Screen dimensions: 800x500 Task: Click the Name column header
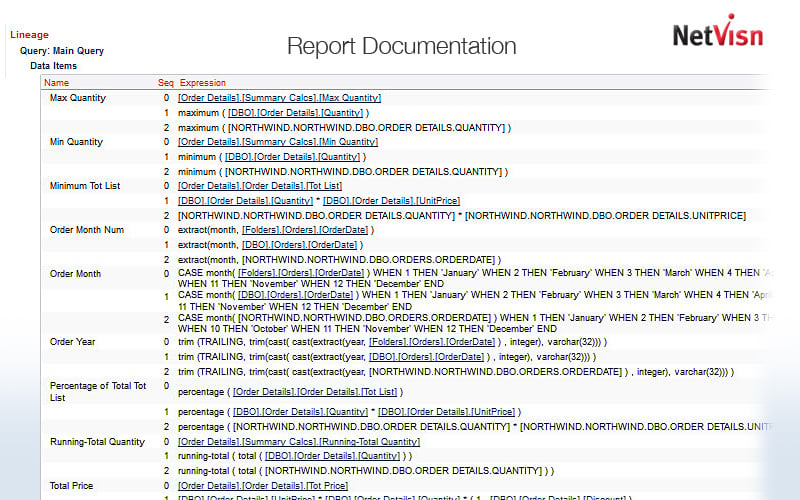(56, 83)
